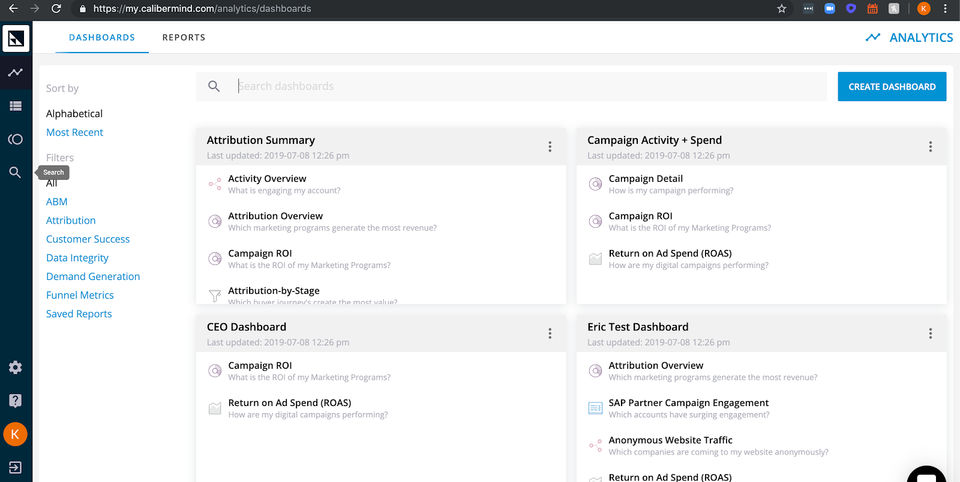The image size is (960, 482).
Task: Click the list view icon in sidebar
Action: (x=16, y=106)
